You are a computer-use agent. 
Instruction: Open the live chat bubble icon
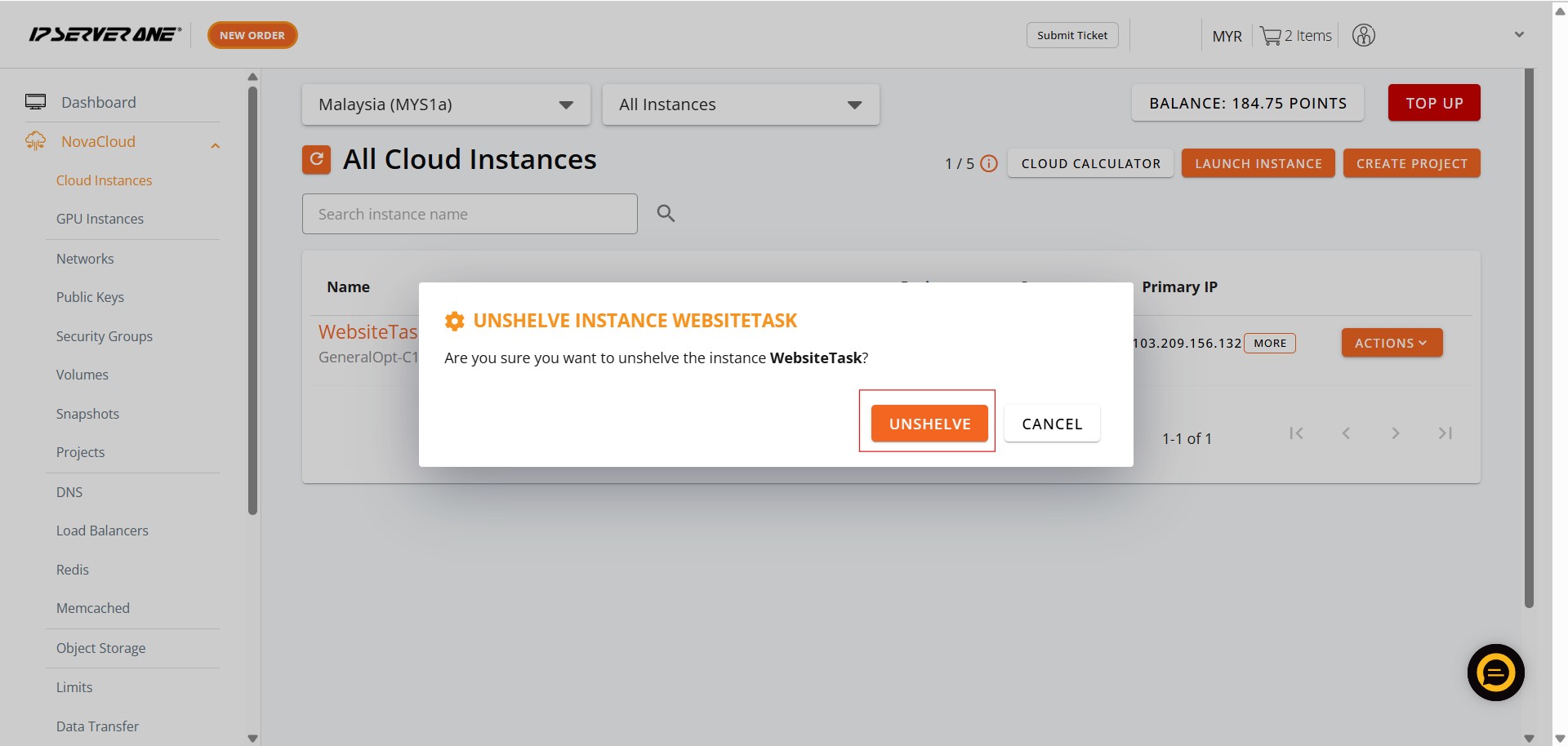[1495, 673]
